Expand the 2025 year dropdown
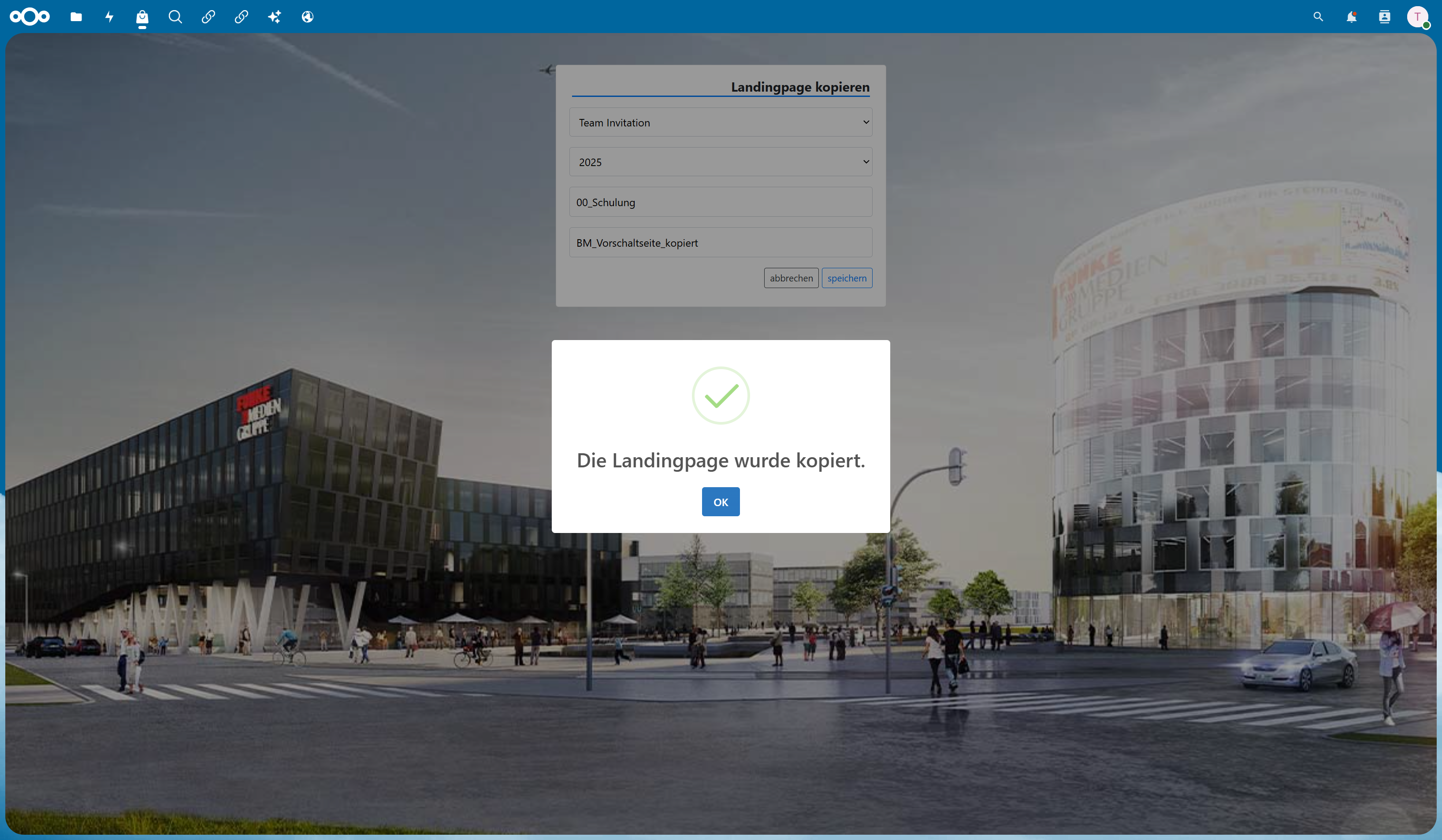Screen dimensions: 1442x840 pos(721,162)
